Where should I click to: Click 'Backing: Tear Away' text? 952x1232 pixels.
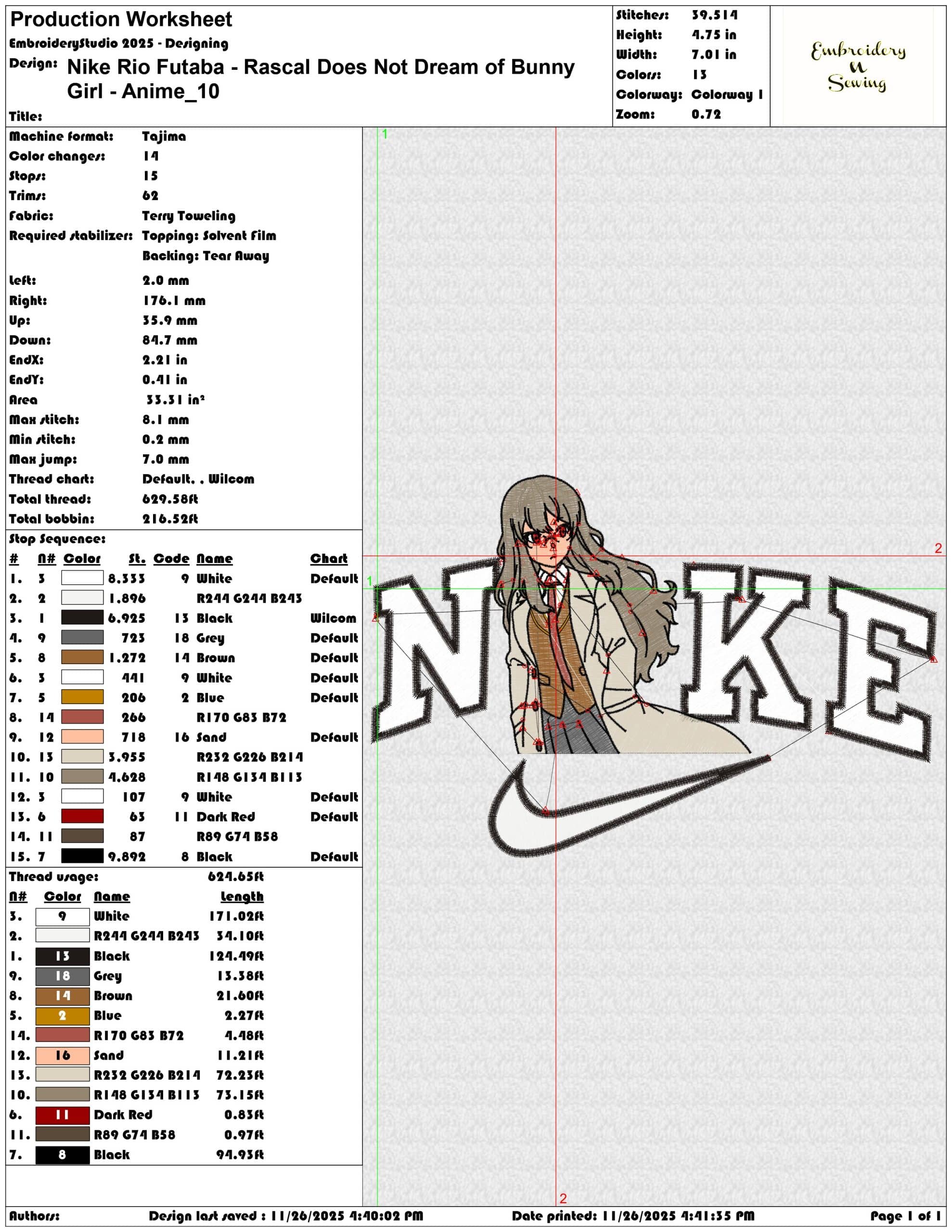pyautogui.click(x=206, y=256)
